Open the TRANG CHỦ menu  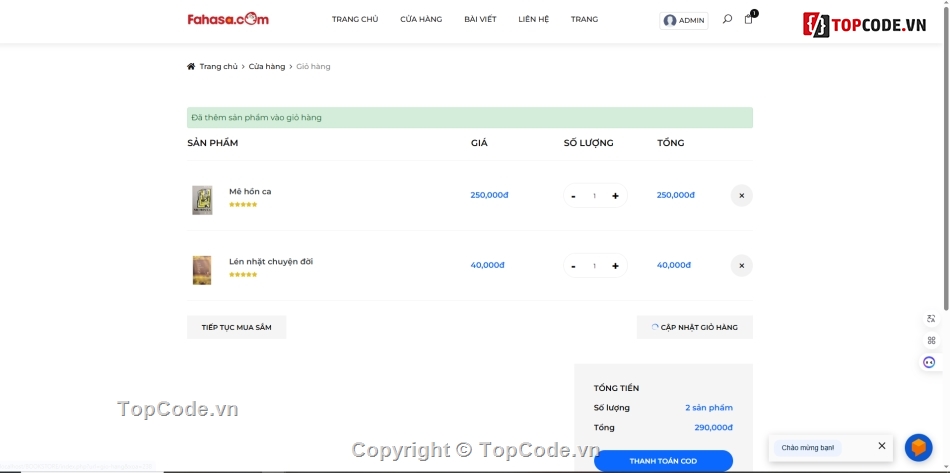pos(355,19)
